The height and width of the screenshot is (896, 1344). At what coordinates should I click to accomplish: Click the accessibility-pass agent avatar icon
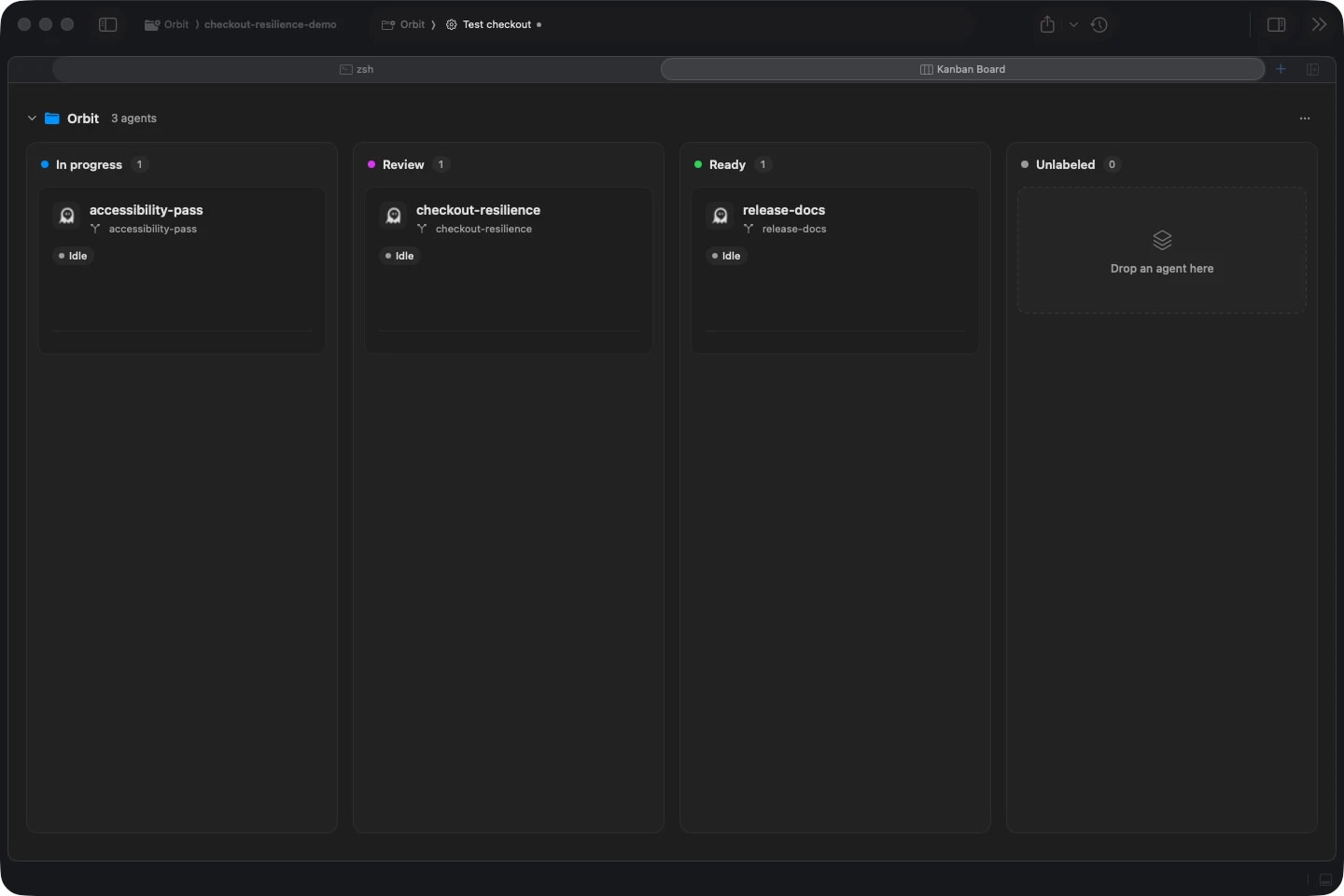(67, 216)
